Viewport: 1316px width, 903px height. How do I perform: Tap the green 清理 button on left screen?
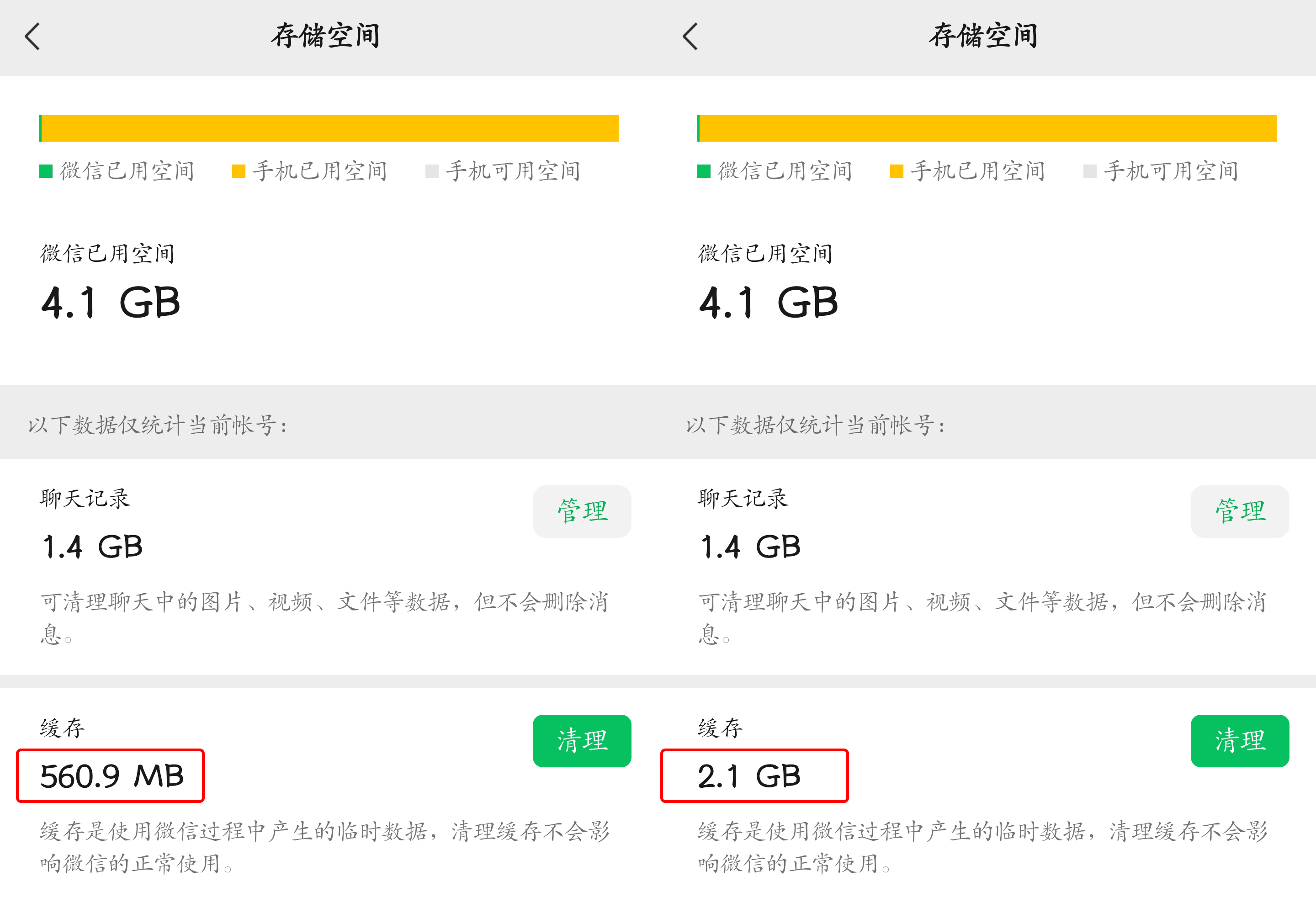click(582, 742)
